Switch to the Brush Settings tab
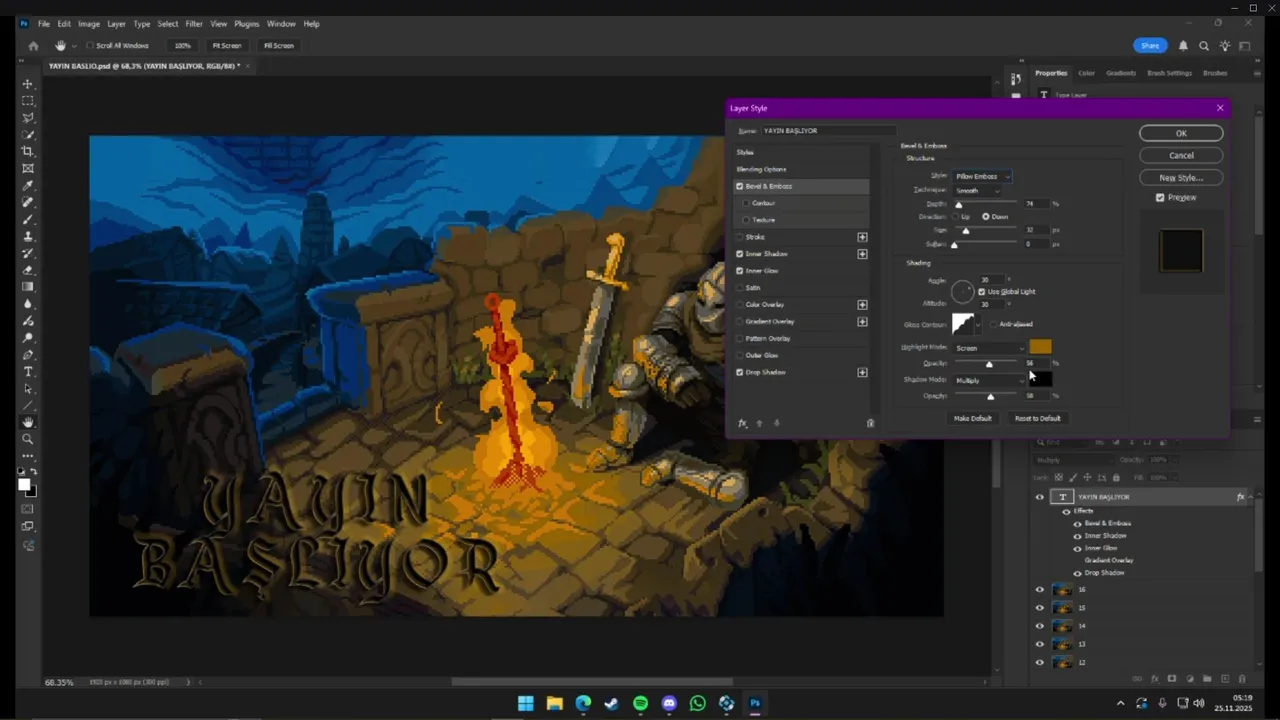 coord(1169,73)
